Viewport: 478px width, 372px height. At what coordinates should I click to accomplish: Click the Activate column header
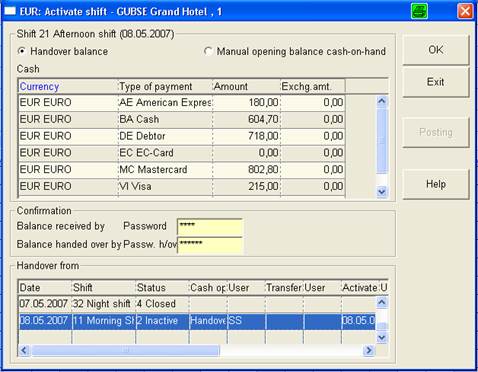pos(360,287)
